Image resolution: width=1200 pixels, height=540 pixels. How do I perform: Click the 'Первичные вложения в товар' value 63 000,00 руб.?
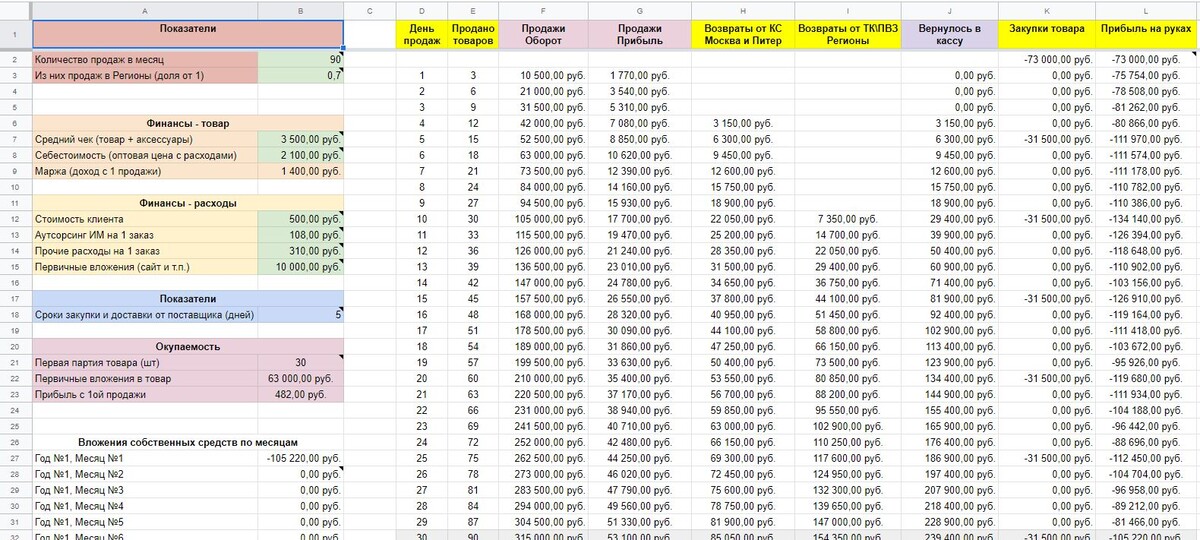click(301, 379)
